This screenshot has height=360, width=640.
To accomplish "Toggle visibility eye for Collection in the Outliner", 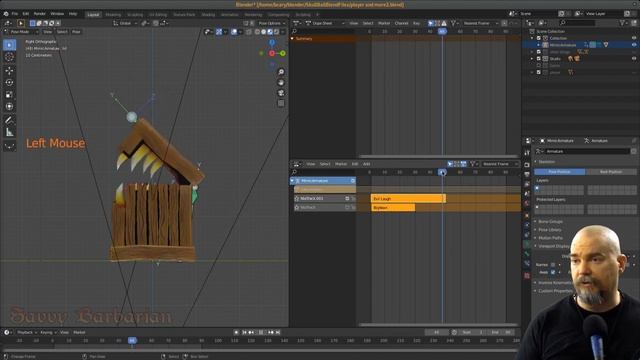I will click(634, 38).
